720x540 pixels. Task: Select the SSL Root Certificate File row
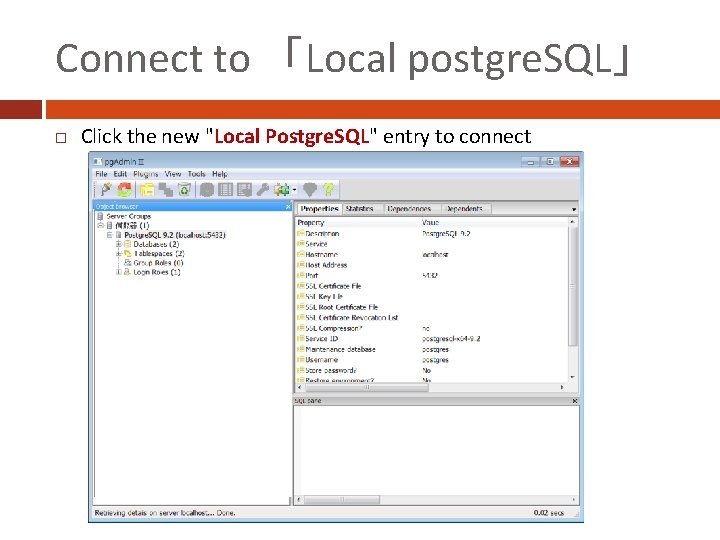pos(432,307)
